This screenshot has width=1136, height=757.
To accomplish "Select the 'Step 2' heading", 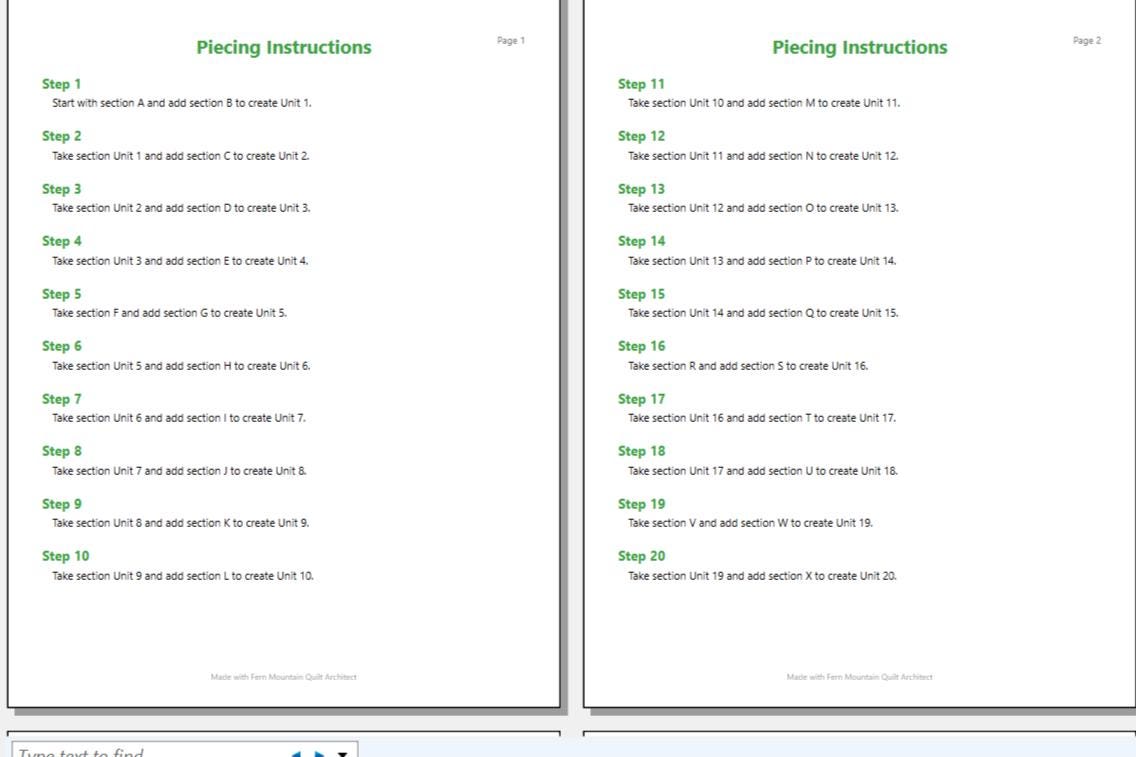I will pos(62,136).
